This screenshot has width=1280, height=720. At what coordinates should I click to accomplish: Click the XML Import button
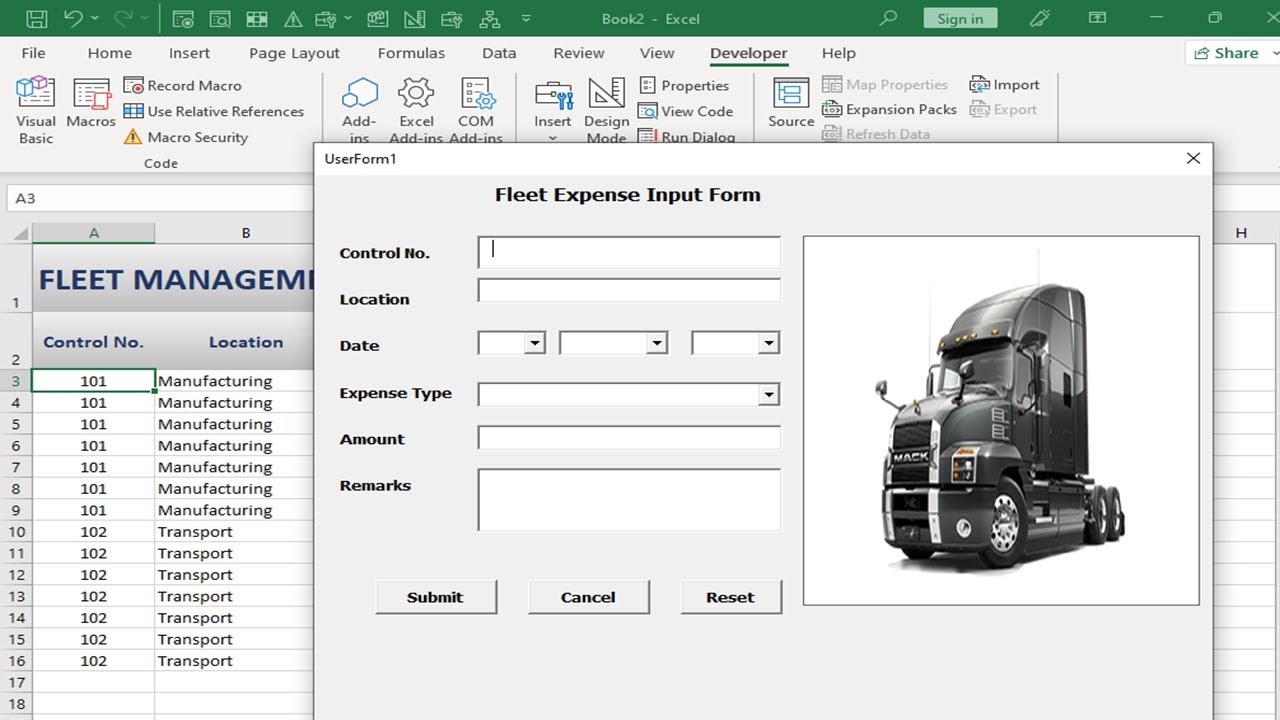pos(1005,85)
